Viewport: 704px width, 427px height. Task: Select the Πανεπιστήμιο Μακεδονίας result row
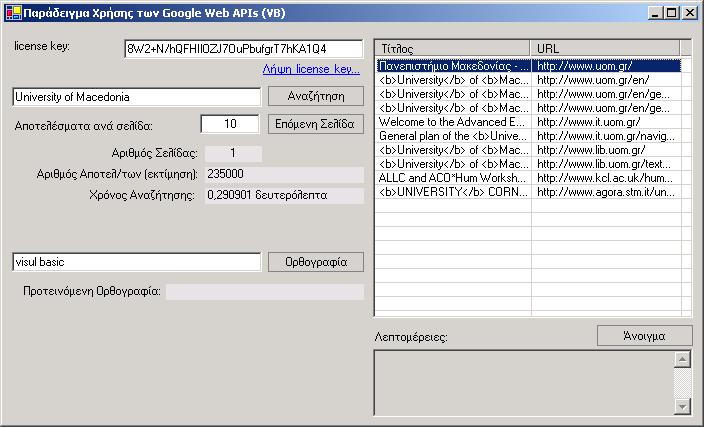coord(528,66)
